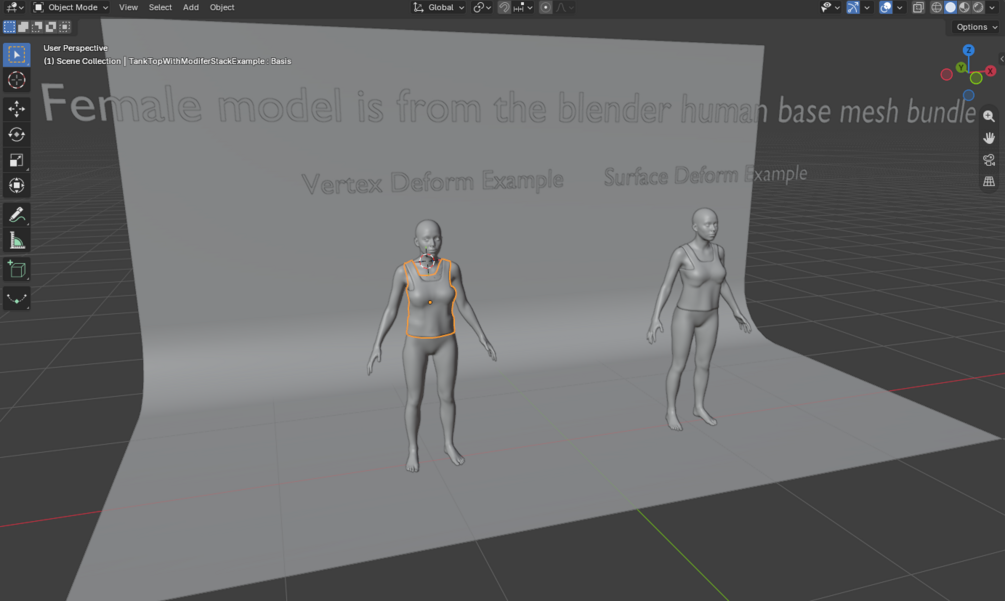The image size is (1005, 601).
Task: Switch between perspective and orthographic grid icon
Action: (x=989, y=182)
